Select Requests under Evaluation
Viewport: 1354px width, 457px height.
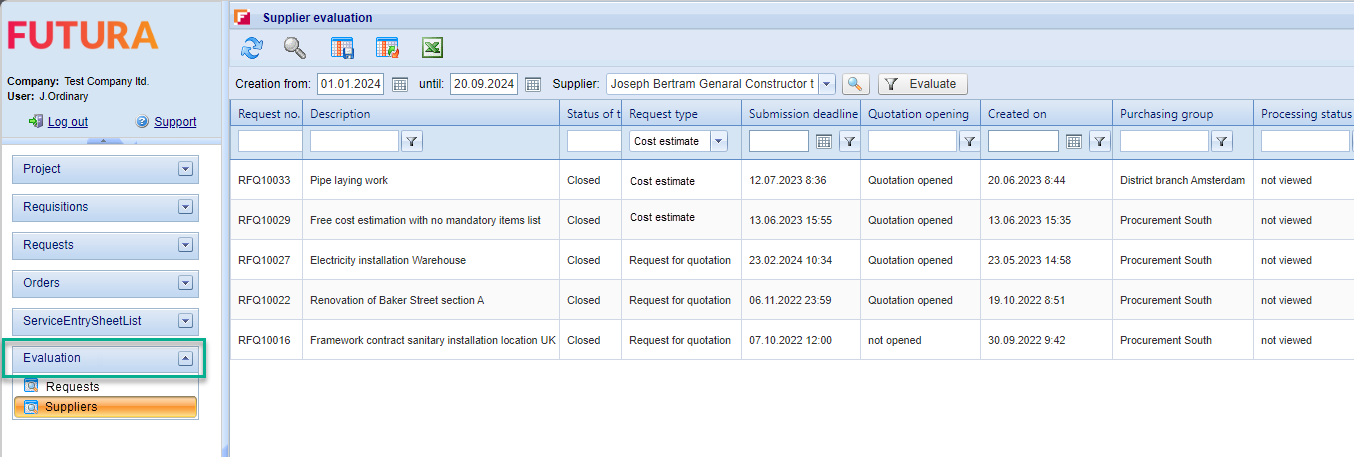[x=72, y=387]
